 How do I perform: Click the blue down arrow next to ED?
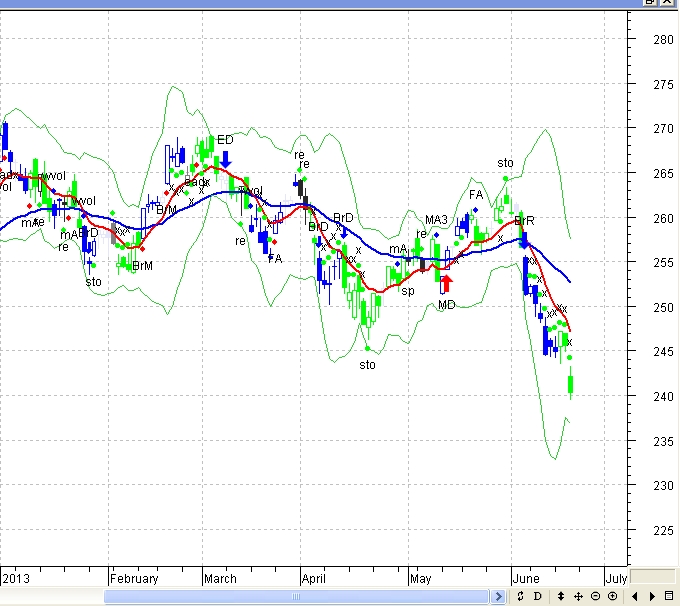tap(226, 160)
